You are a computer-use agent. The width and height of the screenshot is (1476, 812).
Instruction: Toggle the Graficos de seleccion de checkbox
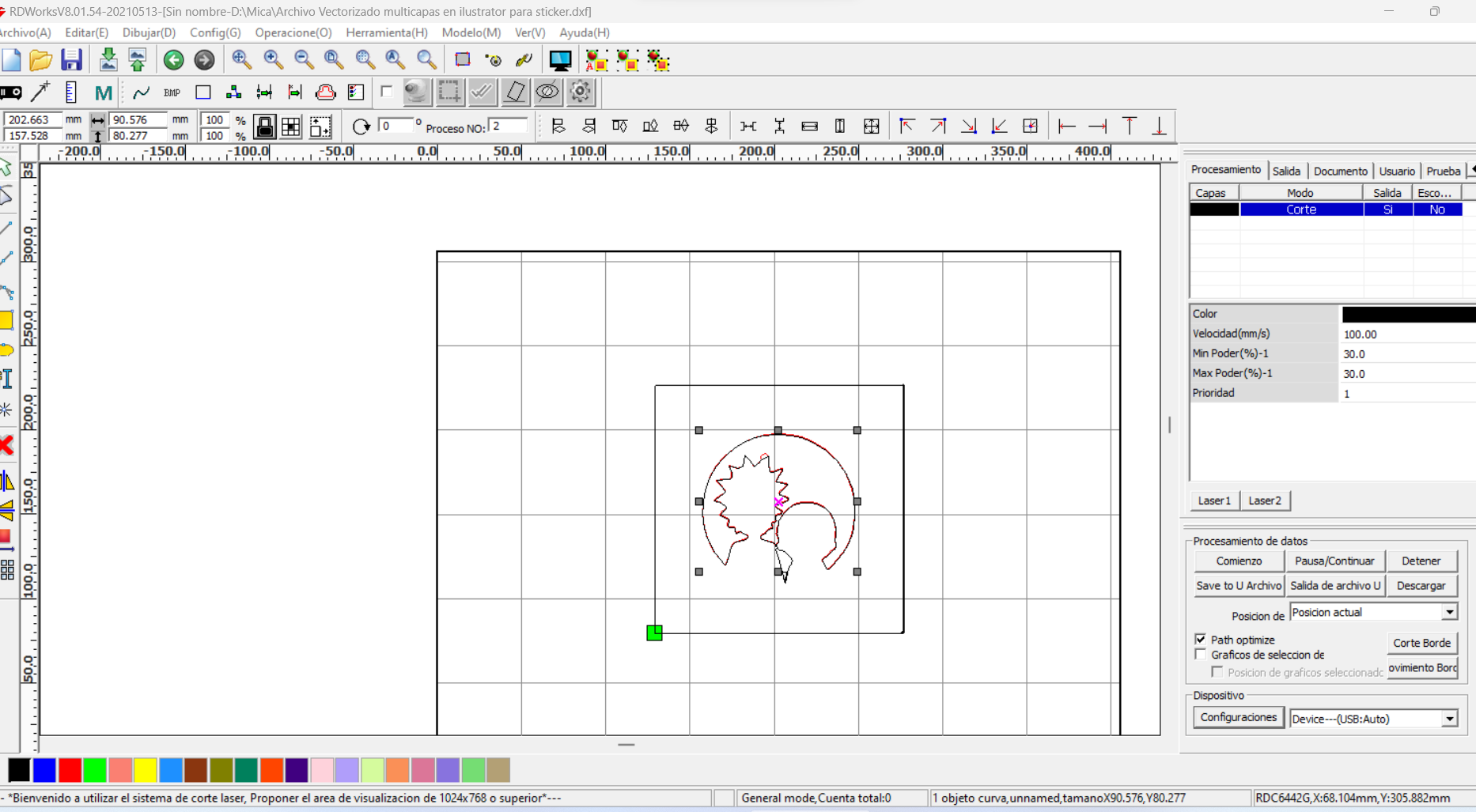pyautogui.click(x=1201, y=654)
